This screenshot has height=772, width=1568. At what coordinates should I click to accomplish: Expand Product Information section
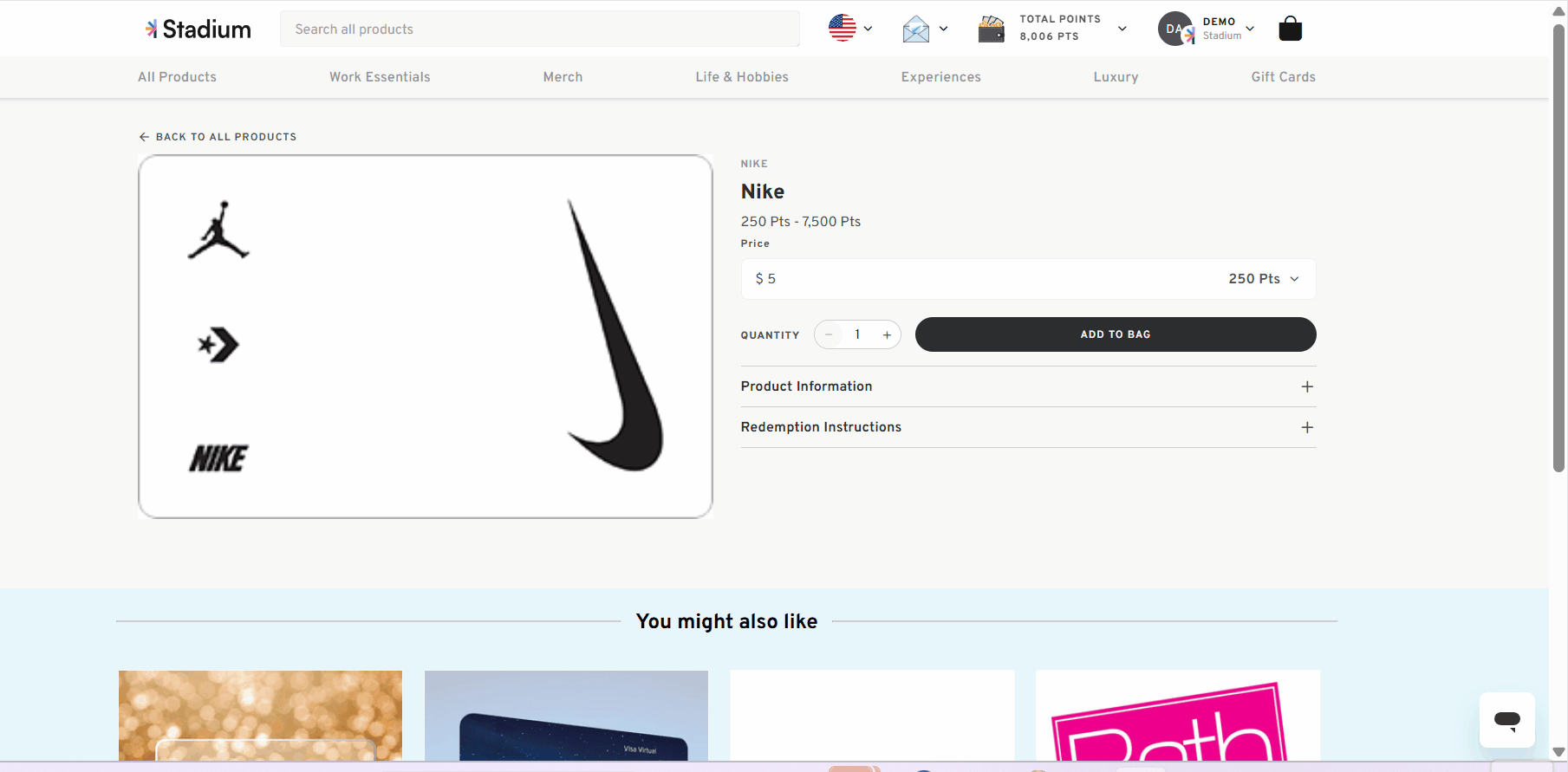pos(1028,386)
